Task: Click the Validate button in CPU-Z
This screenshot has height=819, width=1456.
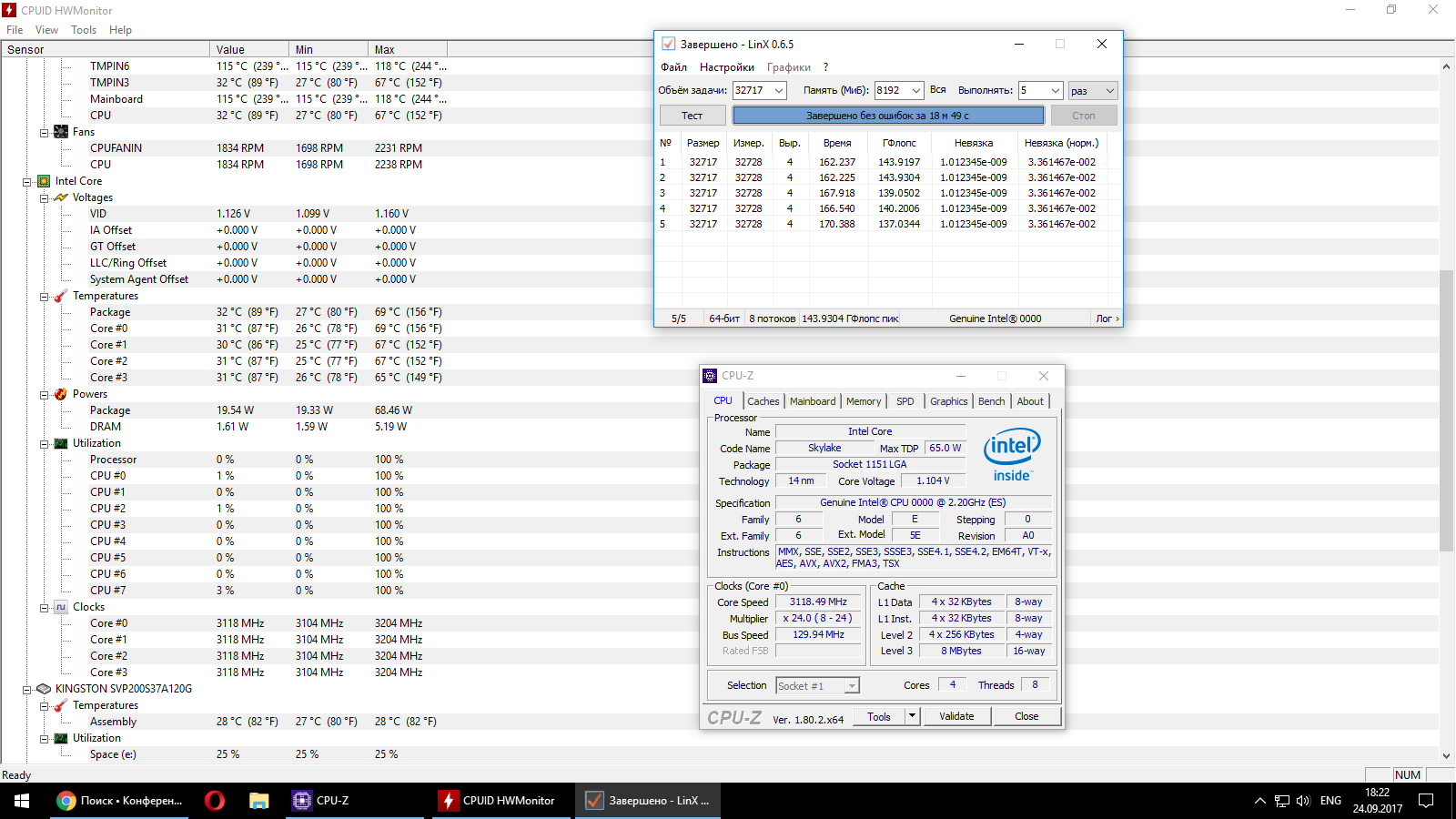Action: tap(956, 716)
